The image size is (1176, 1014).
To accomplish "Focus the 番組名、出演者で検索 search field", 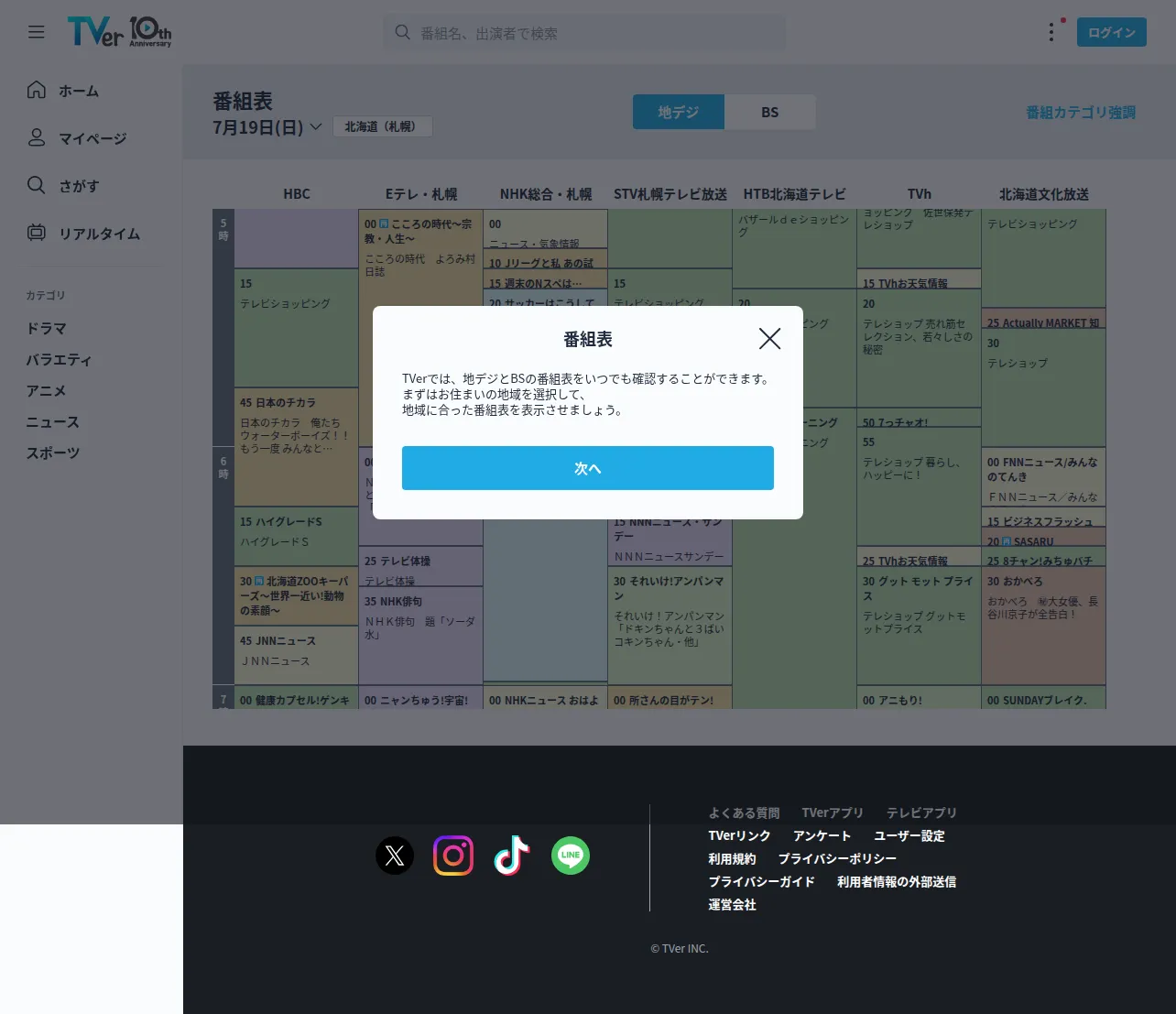I will coord(584,33).
